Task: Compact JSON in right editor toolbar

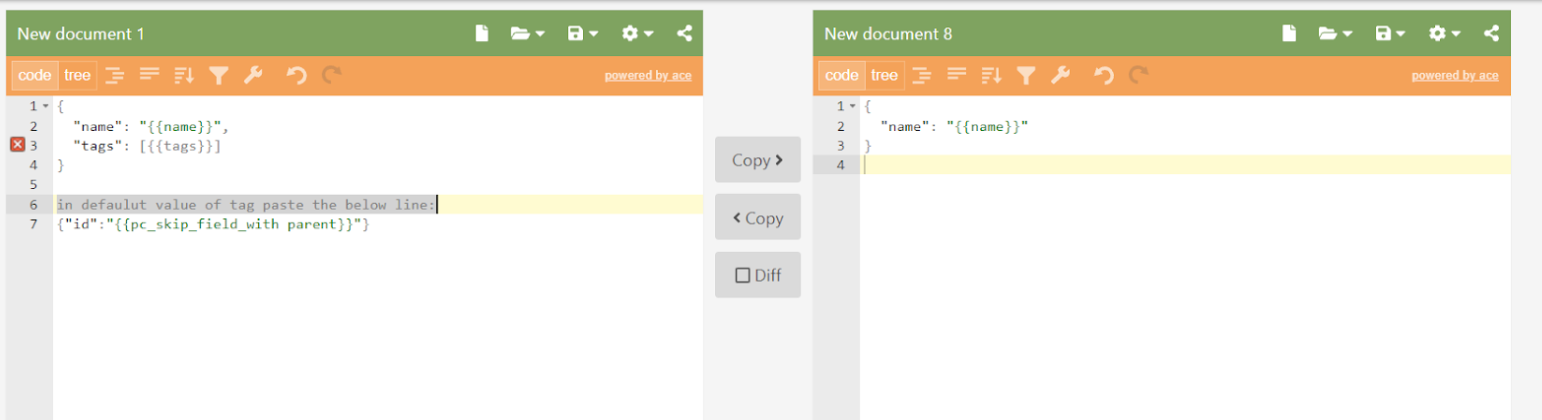Action: tap(956, 75)
